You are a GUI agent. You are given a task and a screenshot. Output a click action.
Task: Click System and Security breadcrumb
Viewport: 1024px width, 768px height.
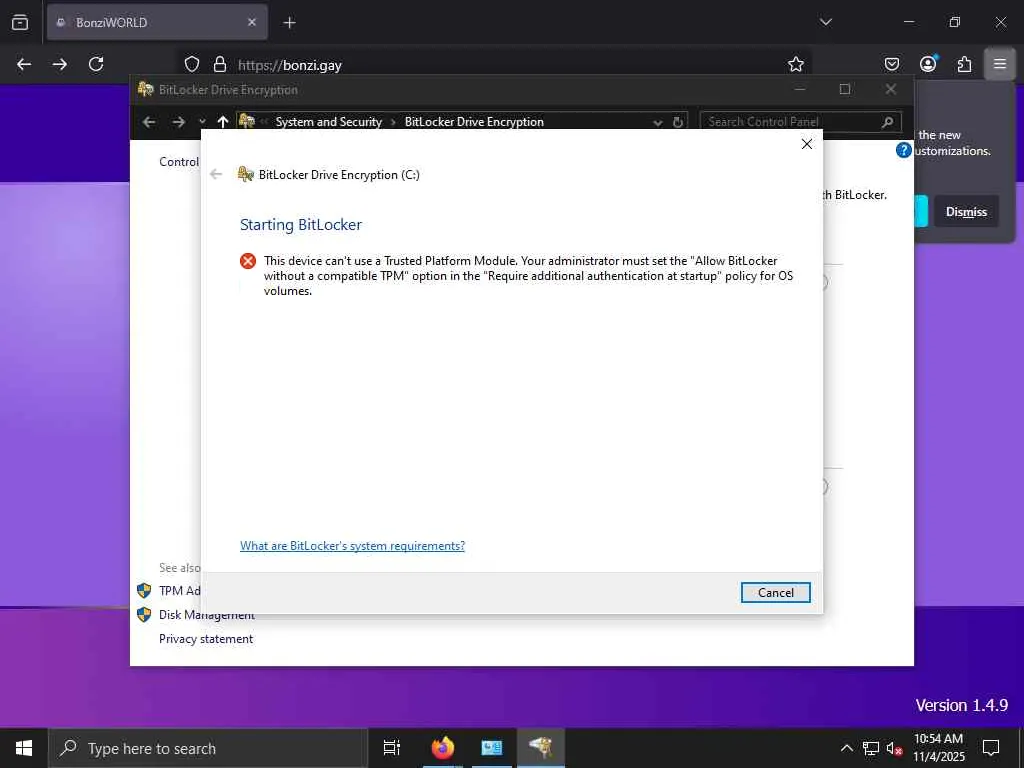pyautogui.click(x=328, y=122)
